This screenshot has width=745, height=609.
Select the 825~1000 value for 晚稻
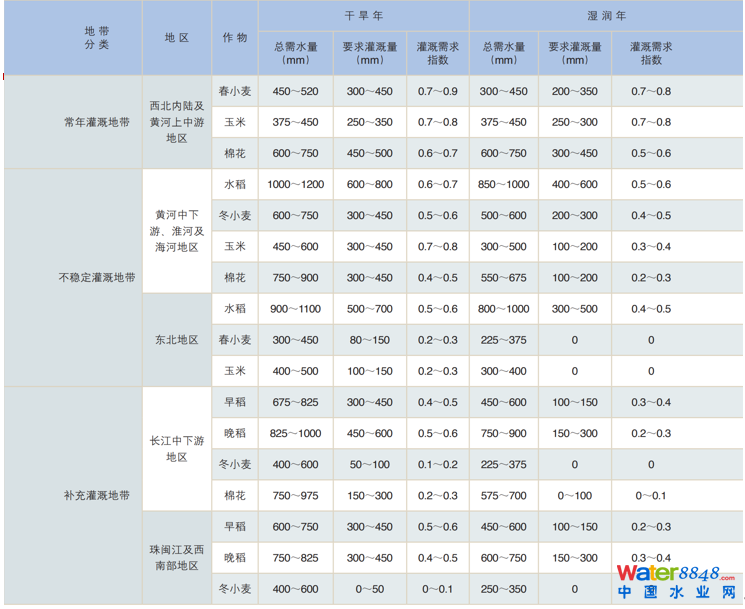295,433
